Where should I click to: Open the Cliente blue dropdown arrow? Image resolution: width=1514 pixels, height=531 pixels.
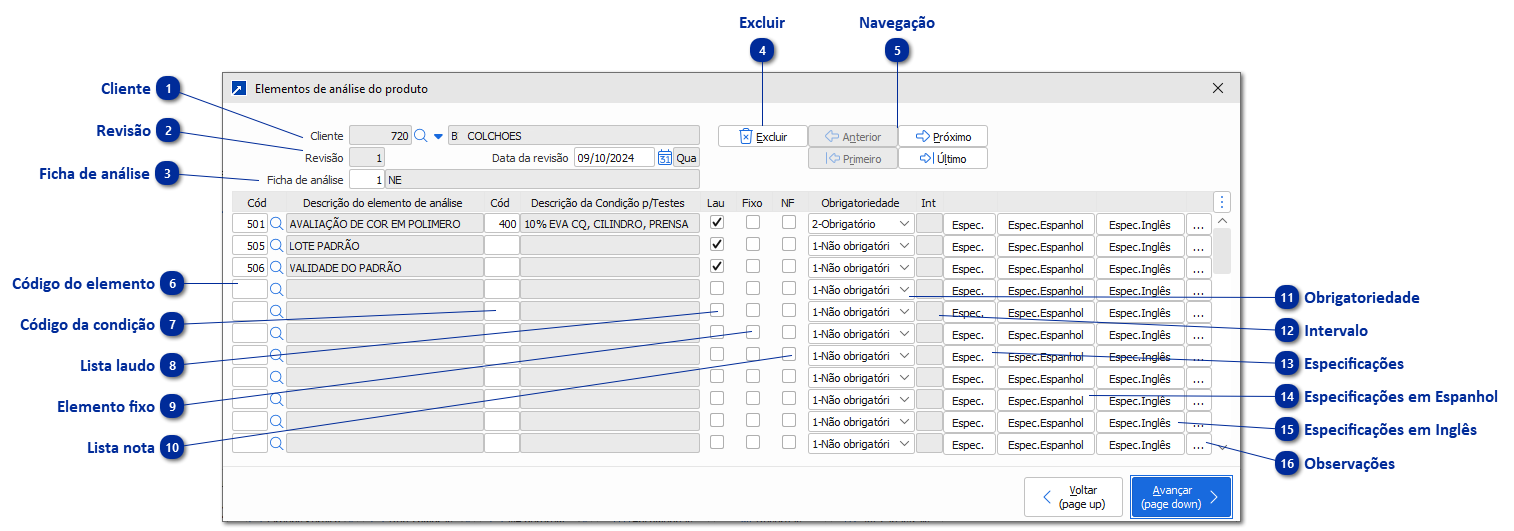tap(437, 136)
